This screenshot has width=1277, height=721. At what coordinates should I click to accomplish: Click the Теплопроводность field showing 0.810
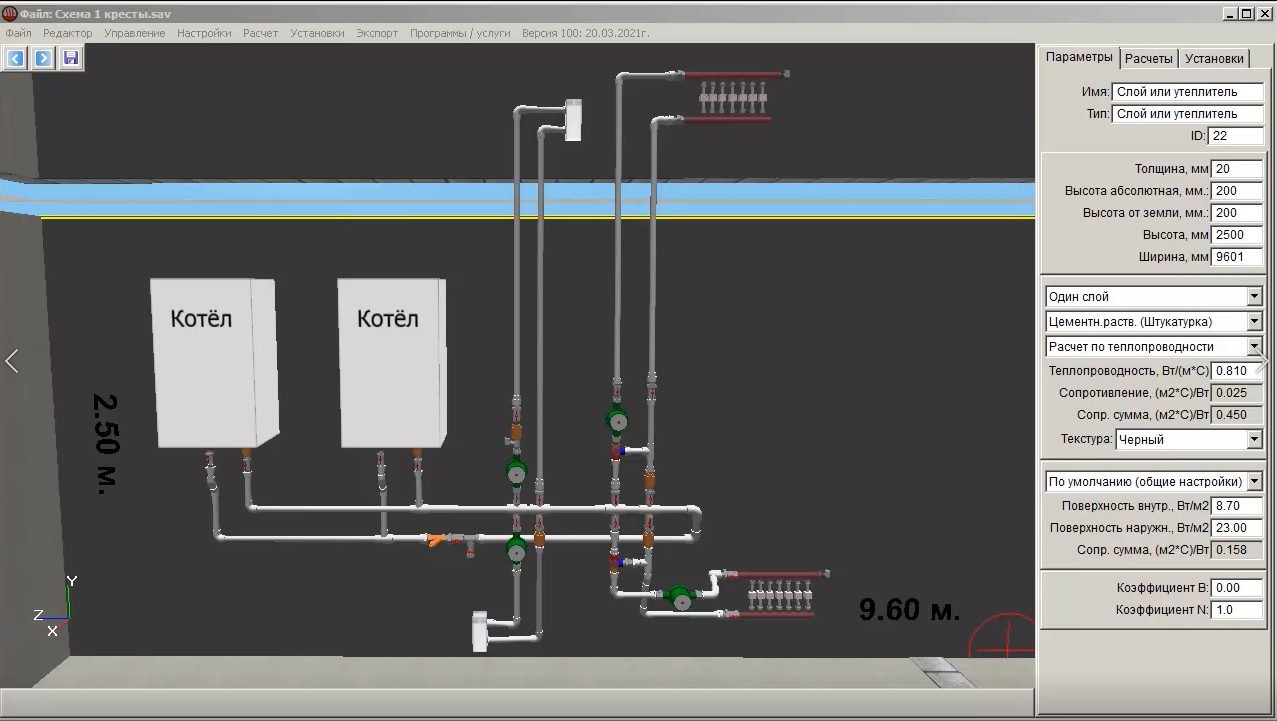point(1237,371)
